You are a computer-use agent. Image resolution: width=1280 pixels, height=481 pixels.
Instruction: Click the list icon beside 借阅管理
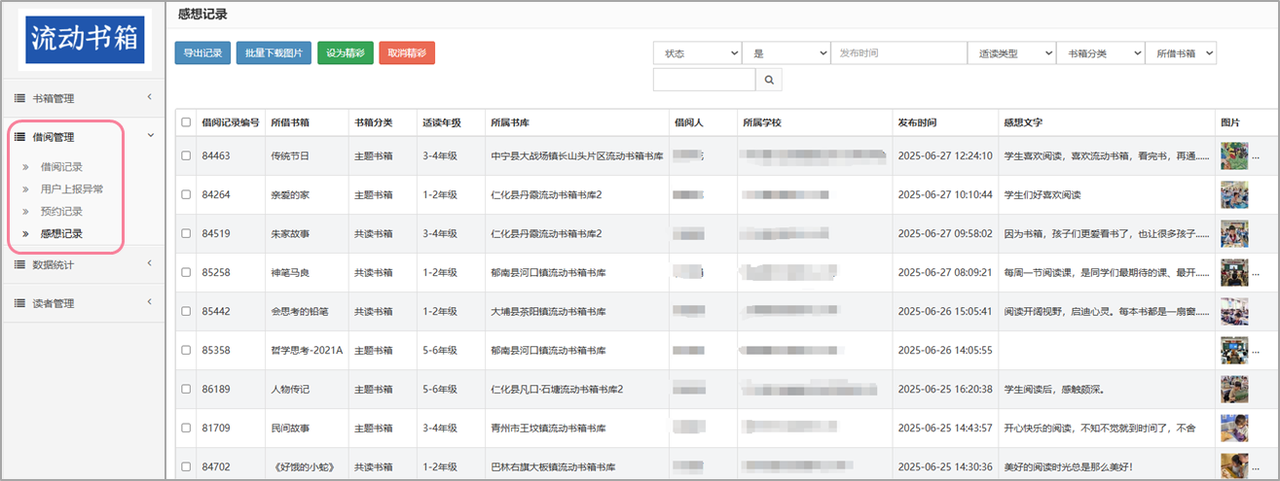click(x=19, y=137)
